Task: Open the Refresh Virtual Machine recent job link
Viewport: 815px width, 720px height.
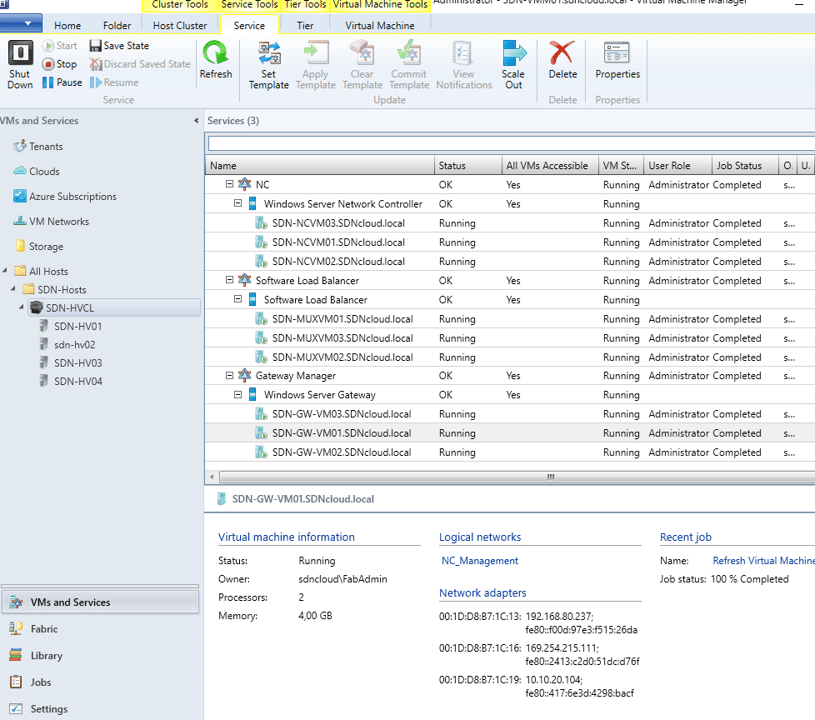Action: pyautogui.click(x=764, y=561)
